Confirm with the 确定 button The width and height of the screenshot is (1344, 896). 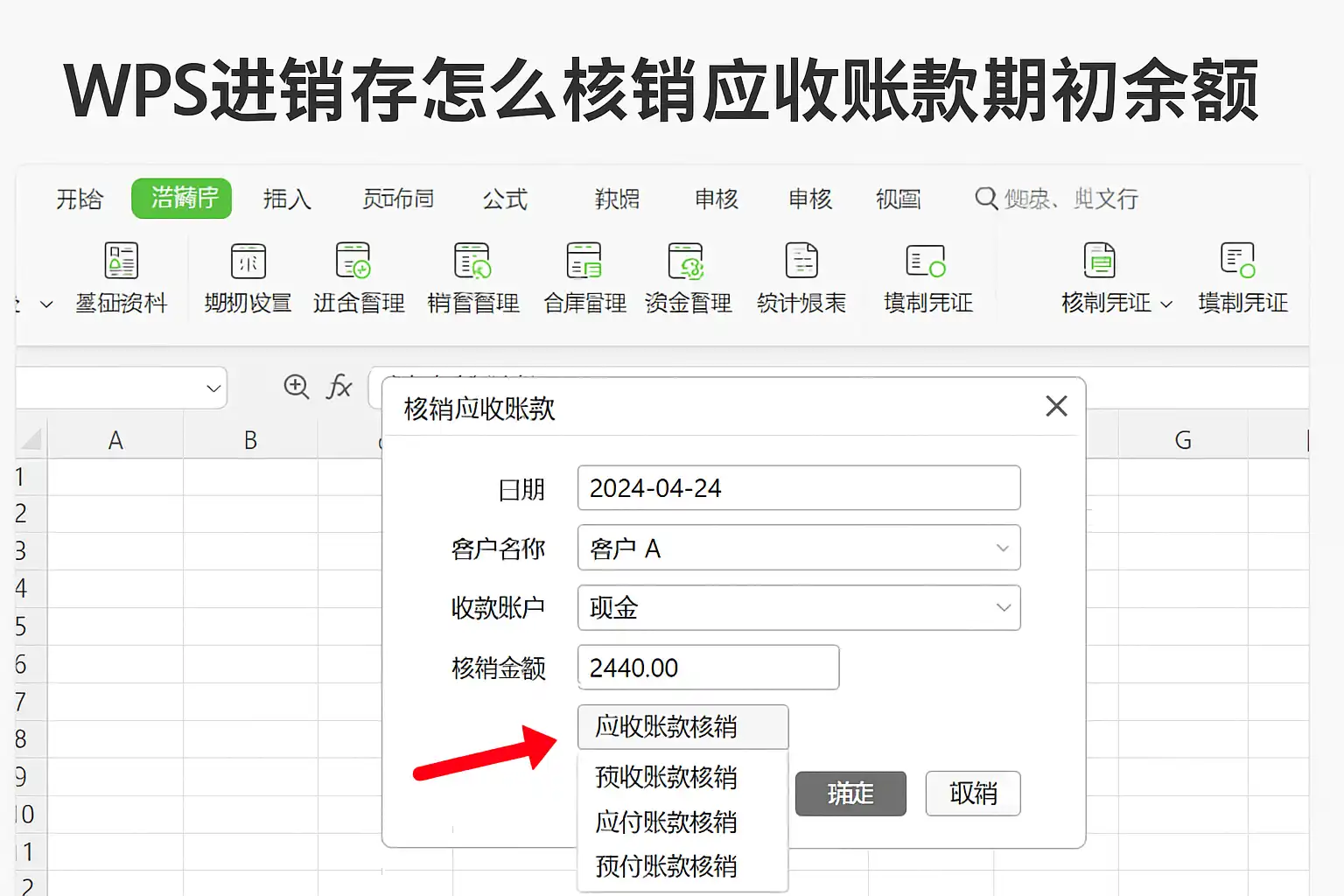[x=850, y=794]
